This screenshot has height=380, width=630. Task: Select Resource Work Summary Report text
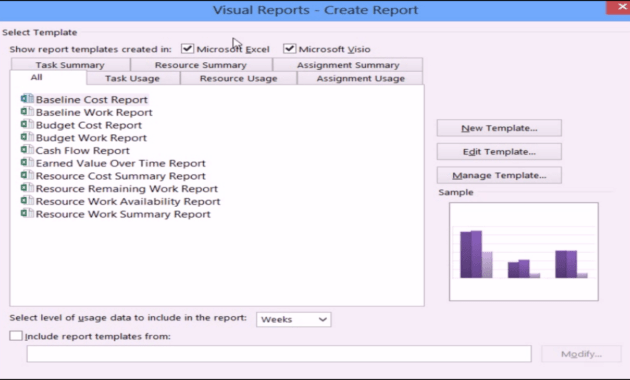coord(123,214)
